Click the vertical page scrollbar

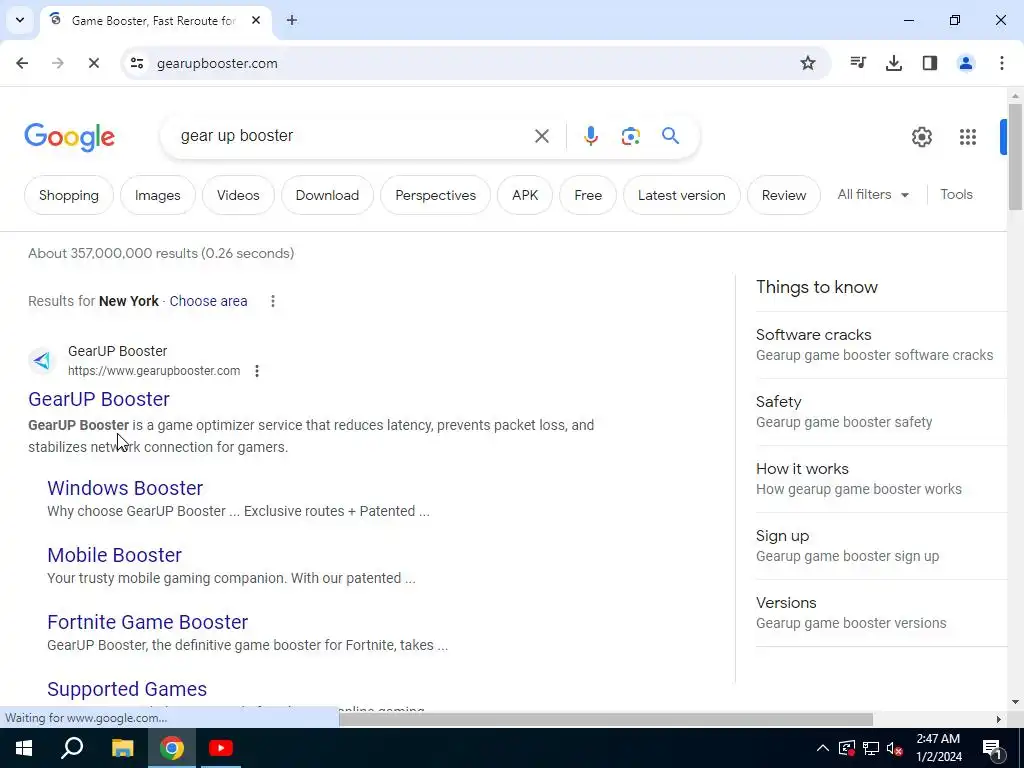point(1015,157)
